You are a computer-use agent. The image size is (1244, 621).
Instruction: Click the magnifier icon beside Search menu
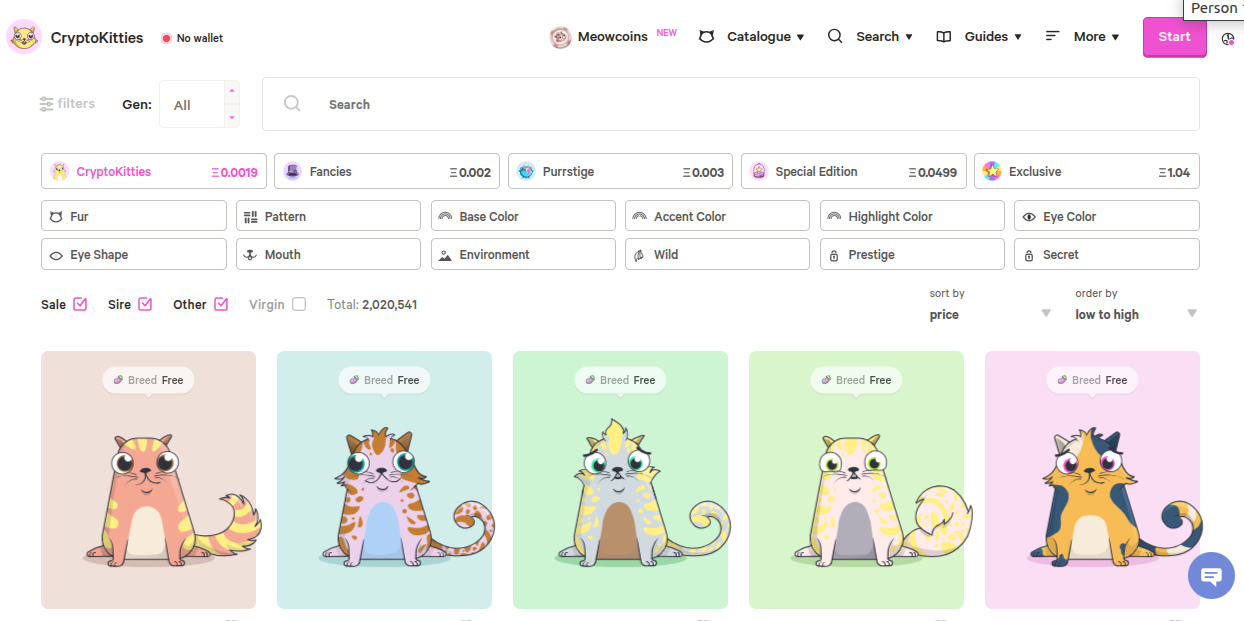point(835,36)
